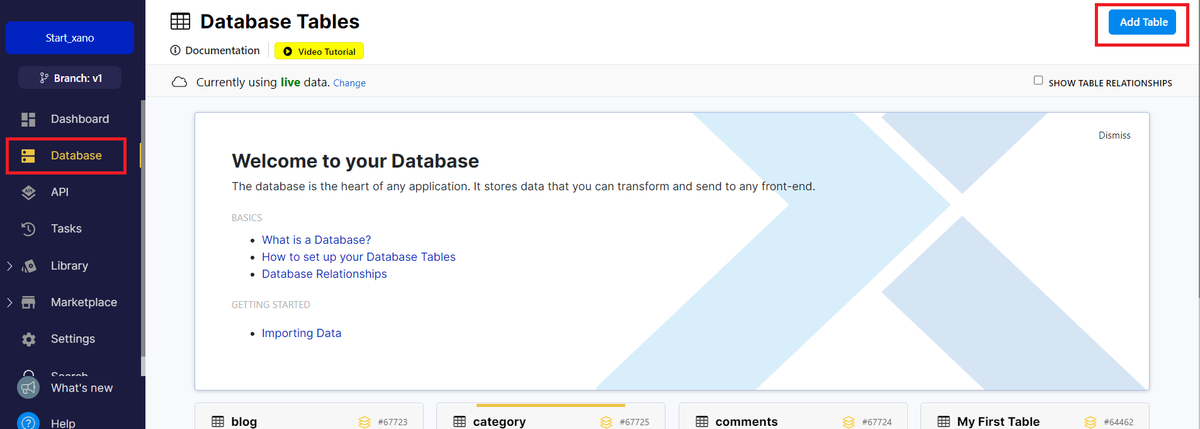Expand the Marketplace sidebar section chevron
The height and width of the screenshot is (429, 1200).
coord(9,302)
